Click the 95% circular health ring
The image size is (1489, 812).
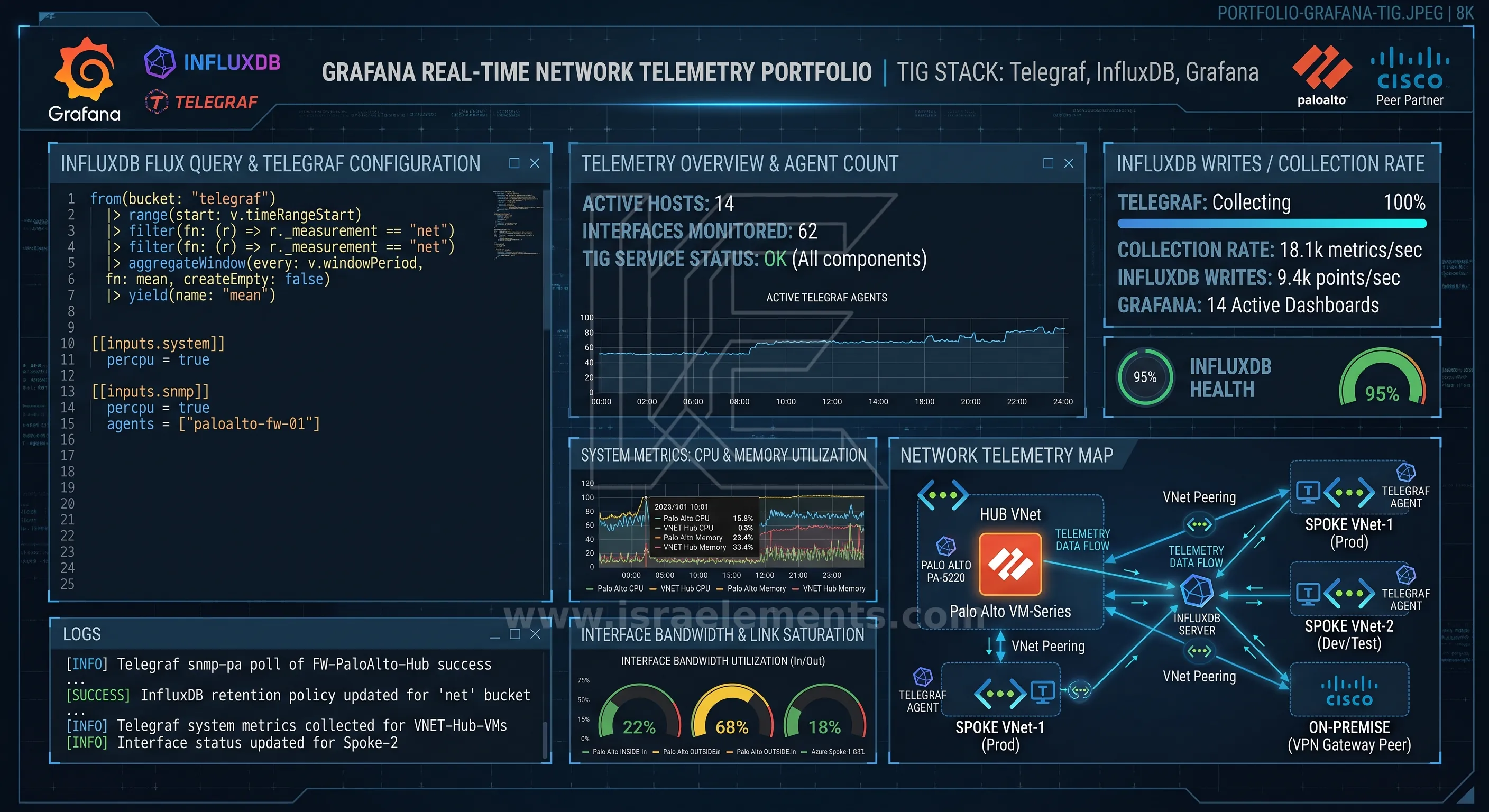pos(1144,377)
